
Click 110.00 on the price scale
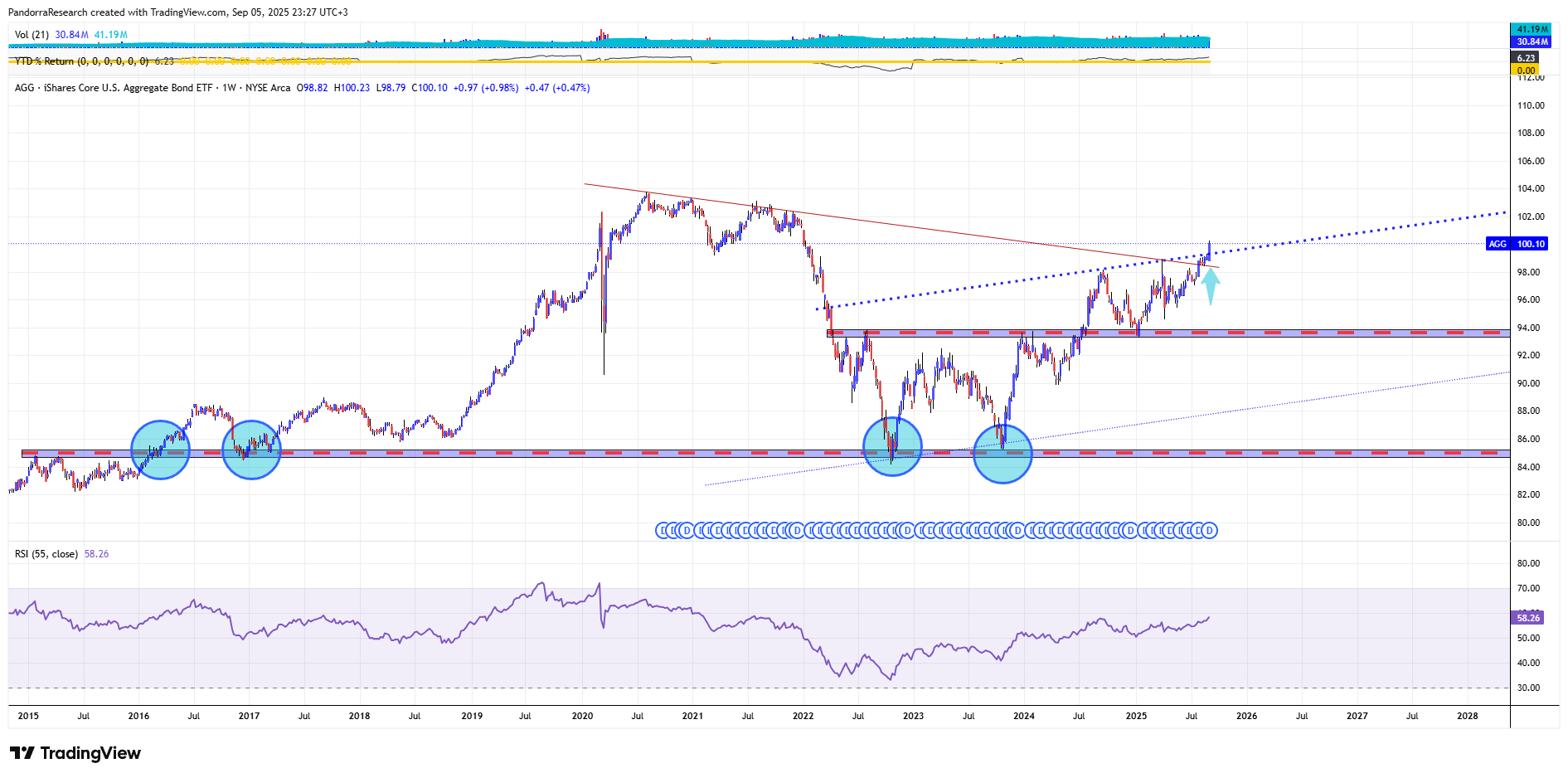tap(1531, 105)
